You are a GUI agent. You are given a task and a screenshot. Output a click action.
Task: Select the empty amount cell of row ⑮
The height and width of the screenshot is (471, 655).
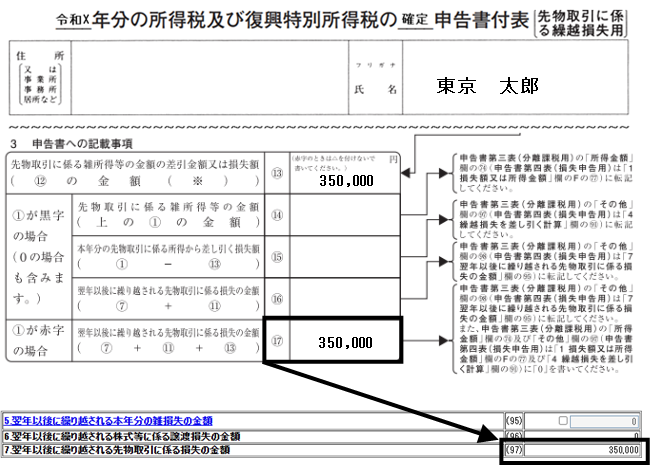[x=345, y=257]
